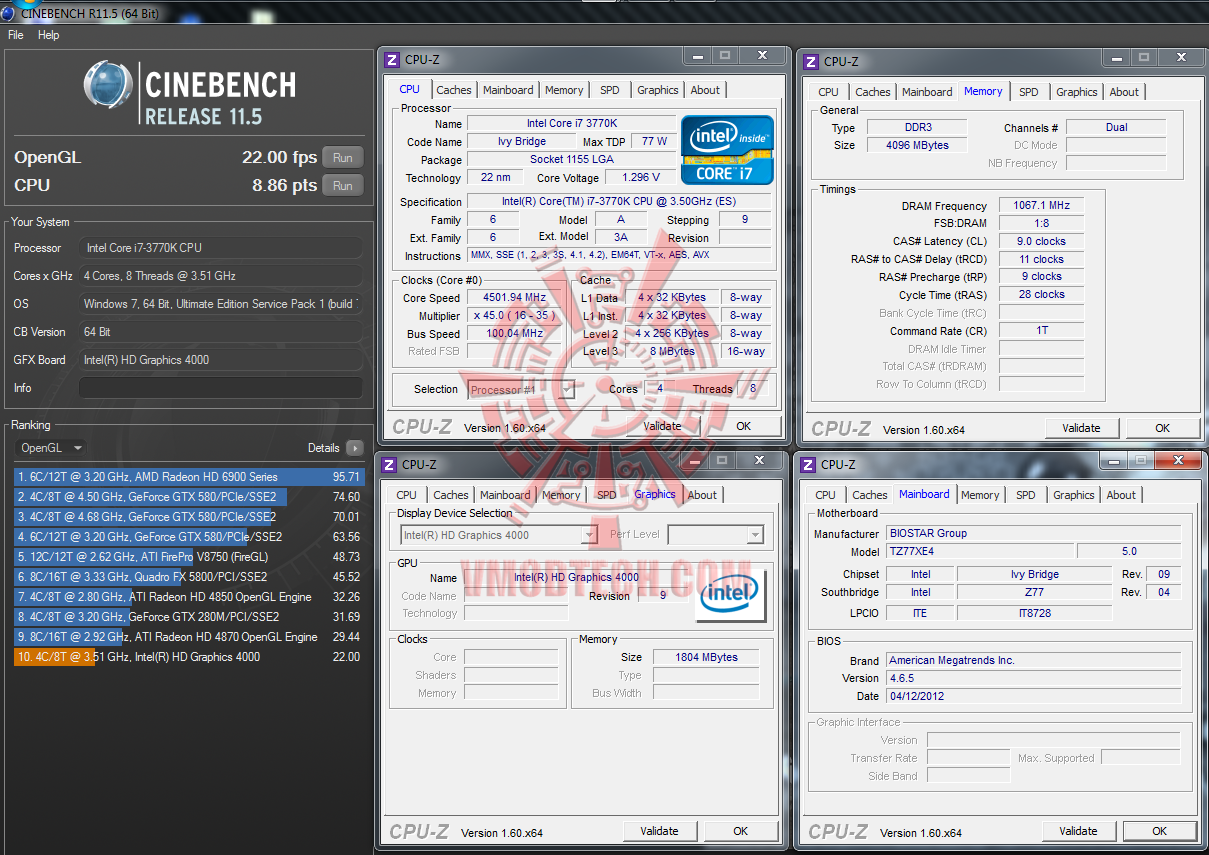This screenshot has height=855, width=1209.
Task: Select ranking row ATI FirePro V8750 (FireGL)
Action: coord(189,557)
